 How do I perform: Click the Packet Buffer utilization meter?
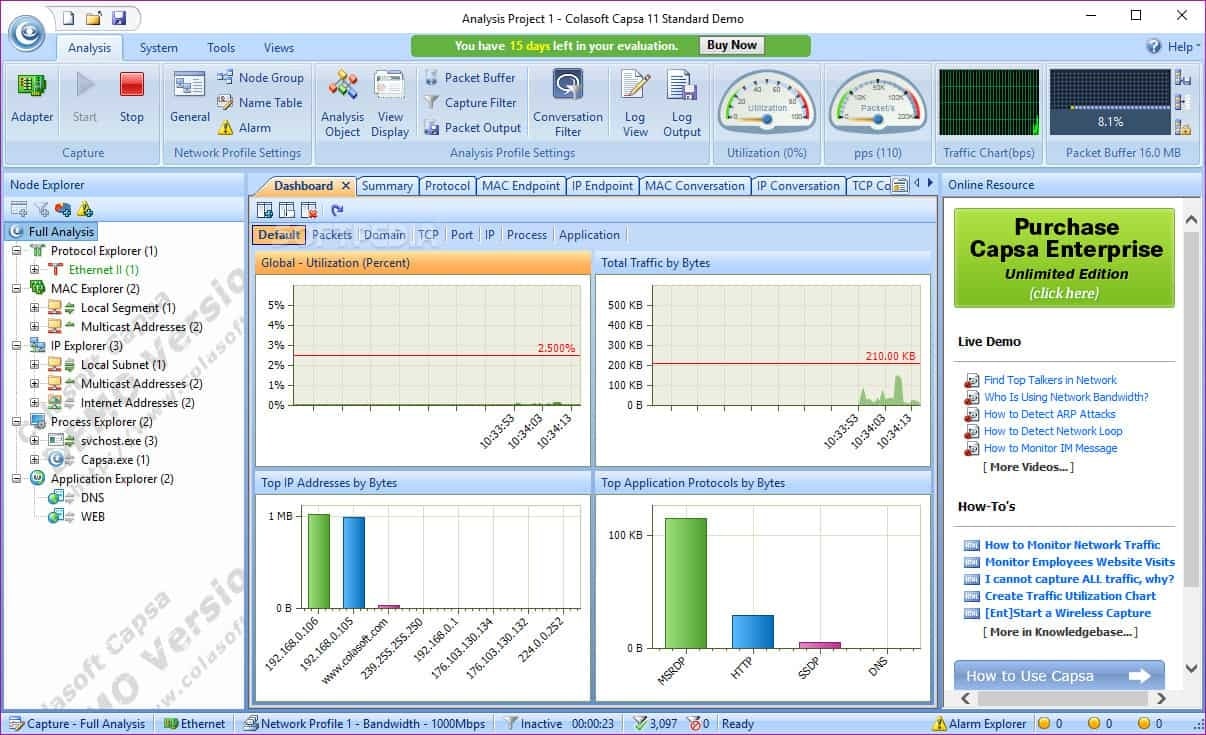(1110, 100)
